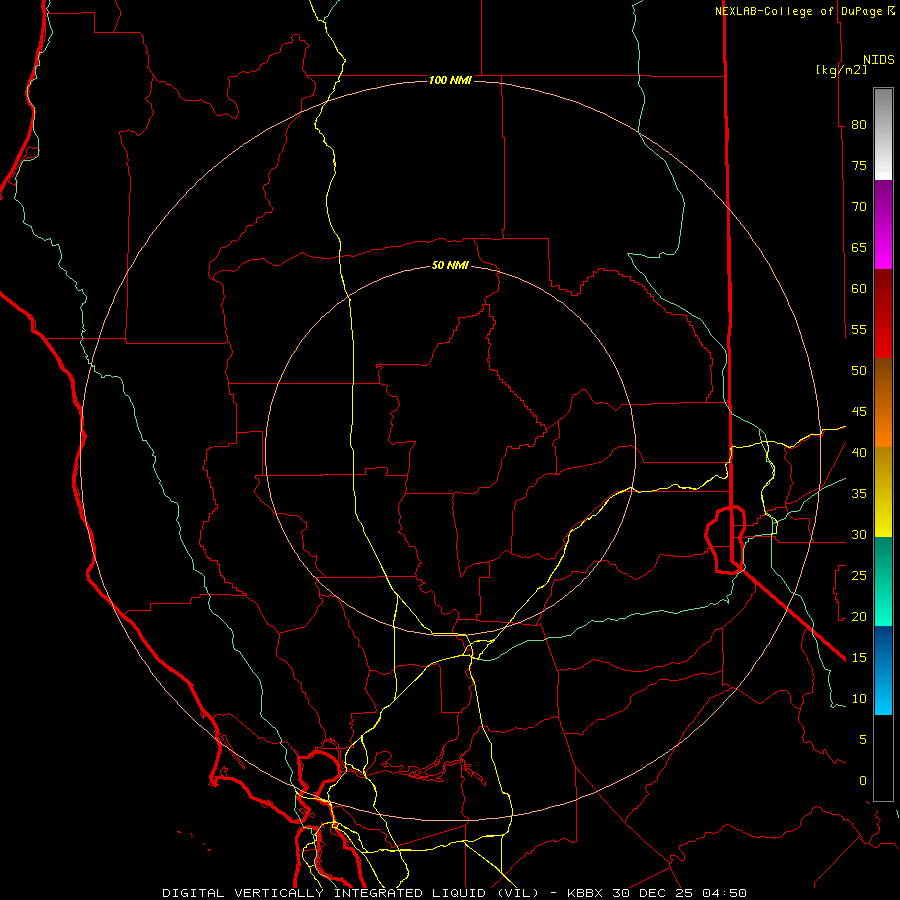Click the "10" value on the color scale
Screen dimensions: 900x900
(x=859, y=699)
